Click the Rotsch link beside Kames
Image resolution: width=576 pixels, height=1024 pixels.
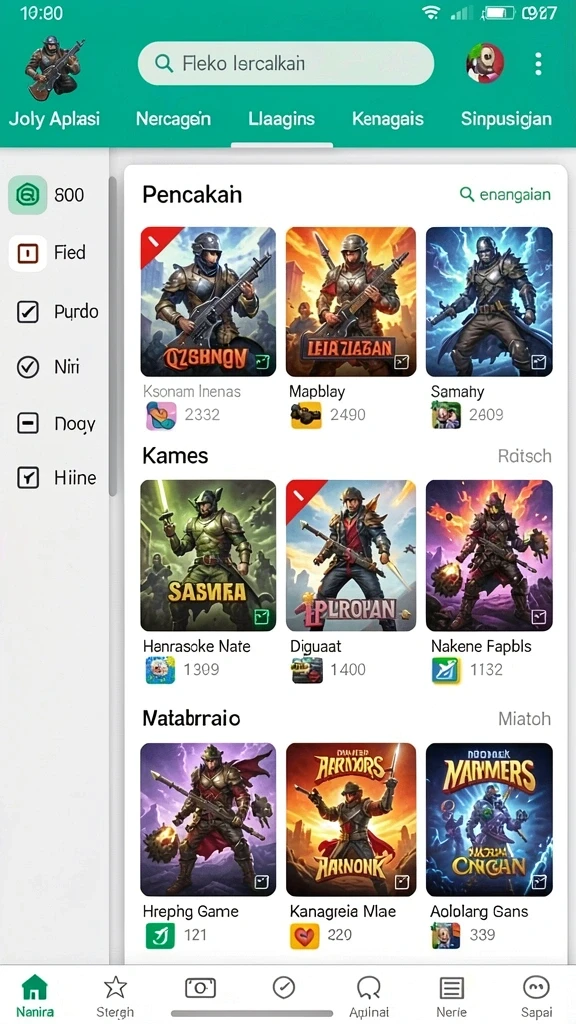pos(524,456)
